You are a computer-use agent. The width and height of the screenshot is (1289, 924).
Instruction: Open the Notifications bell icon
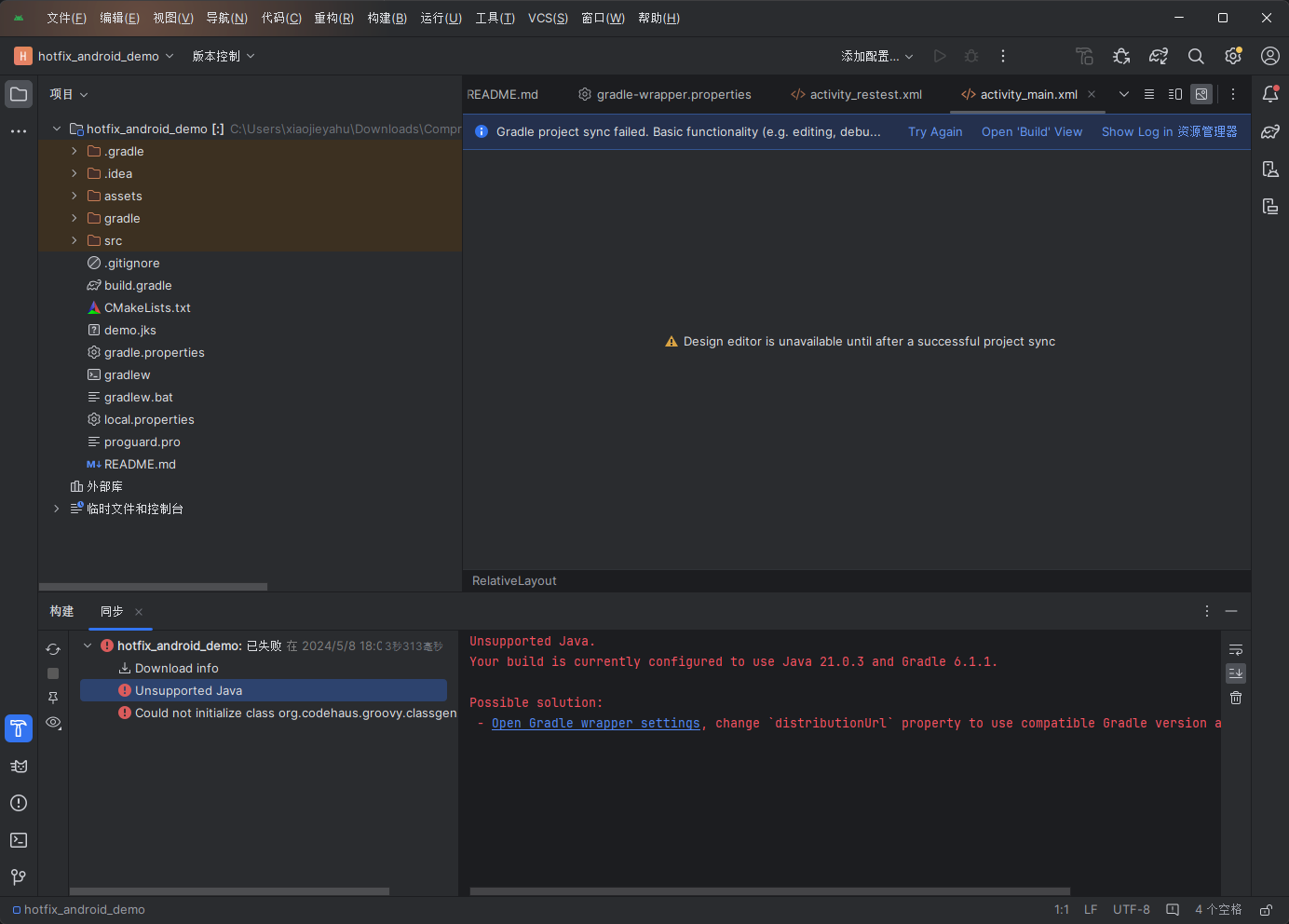1270,94
